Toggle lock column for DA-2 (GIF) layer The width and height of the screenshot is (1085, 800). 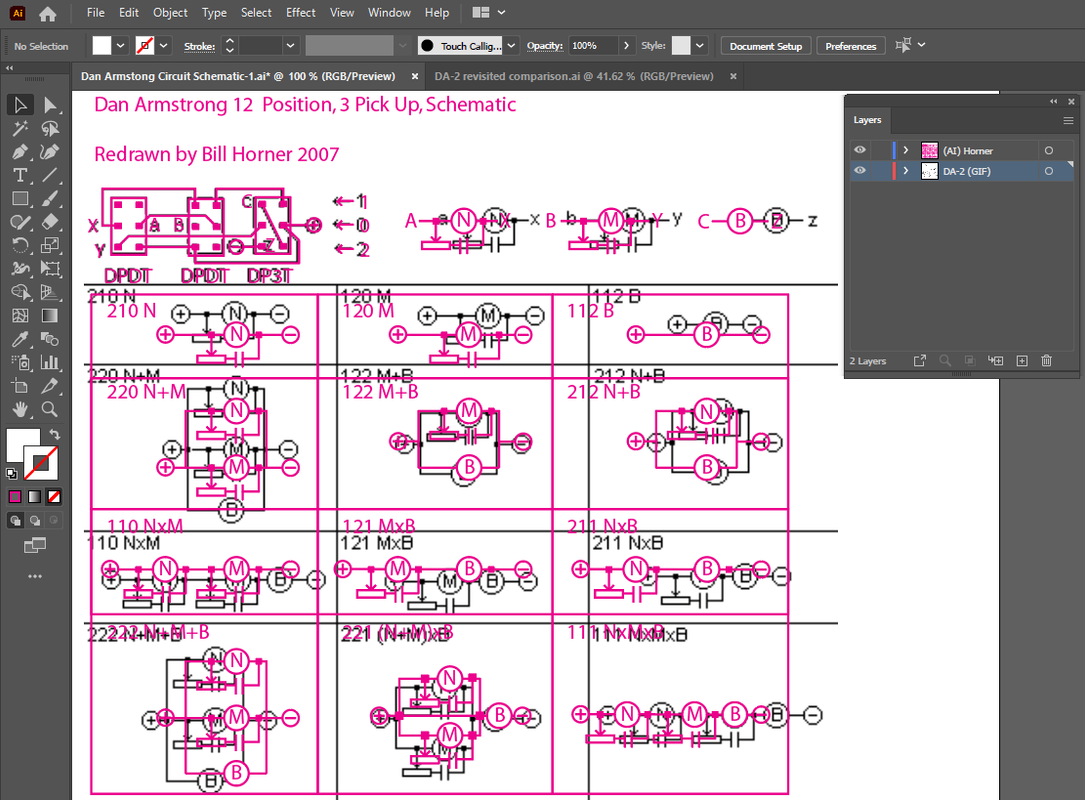tap(879, 171)
